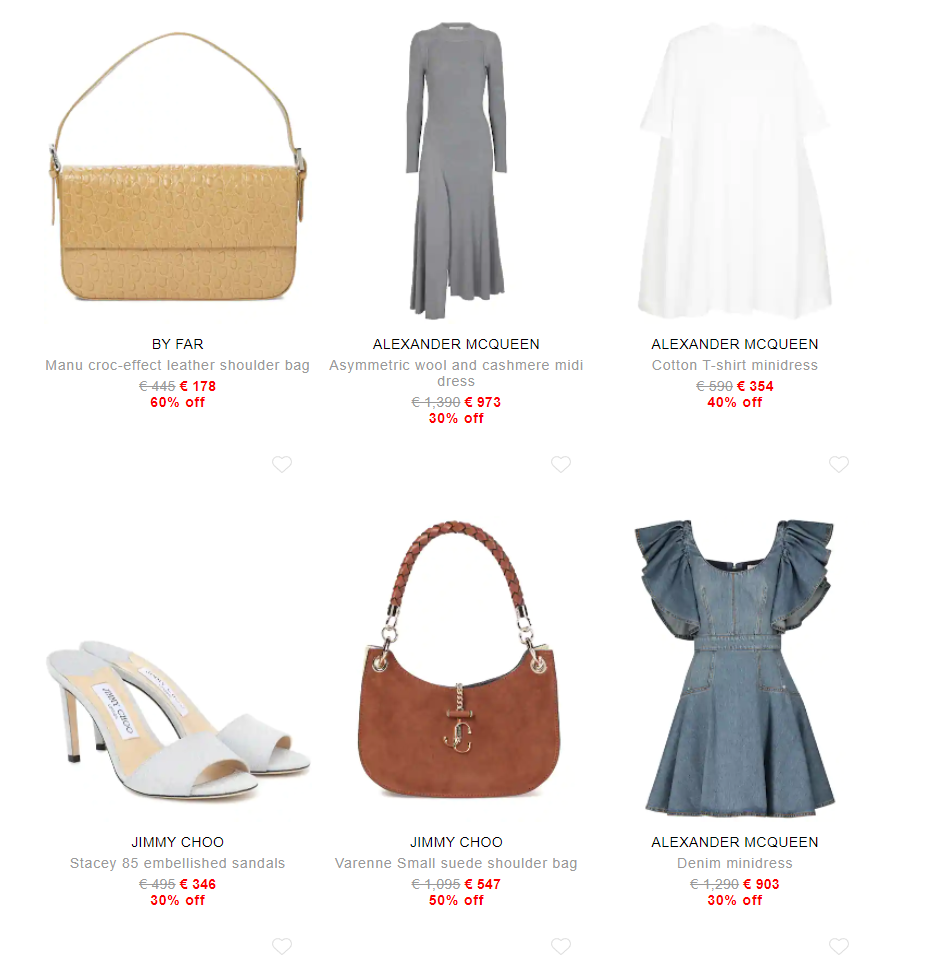Image resolution: width=933 pixels, height=971 pixels.
Task: Click heart icon below Stacey 85 sandals discount
Action: pyautogui.click(x=282, y=946)
